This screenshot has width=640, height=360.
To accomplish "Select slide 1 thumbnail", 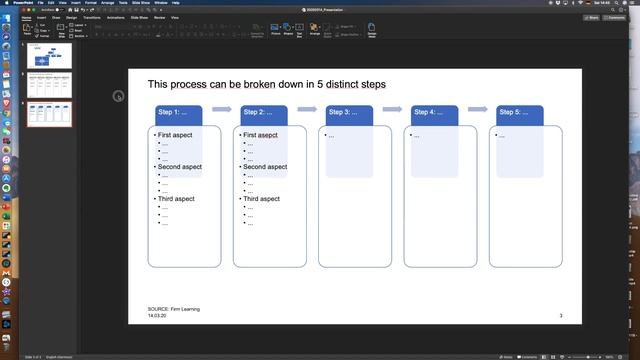I will tap(49, 56).
